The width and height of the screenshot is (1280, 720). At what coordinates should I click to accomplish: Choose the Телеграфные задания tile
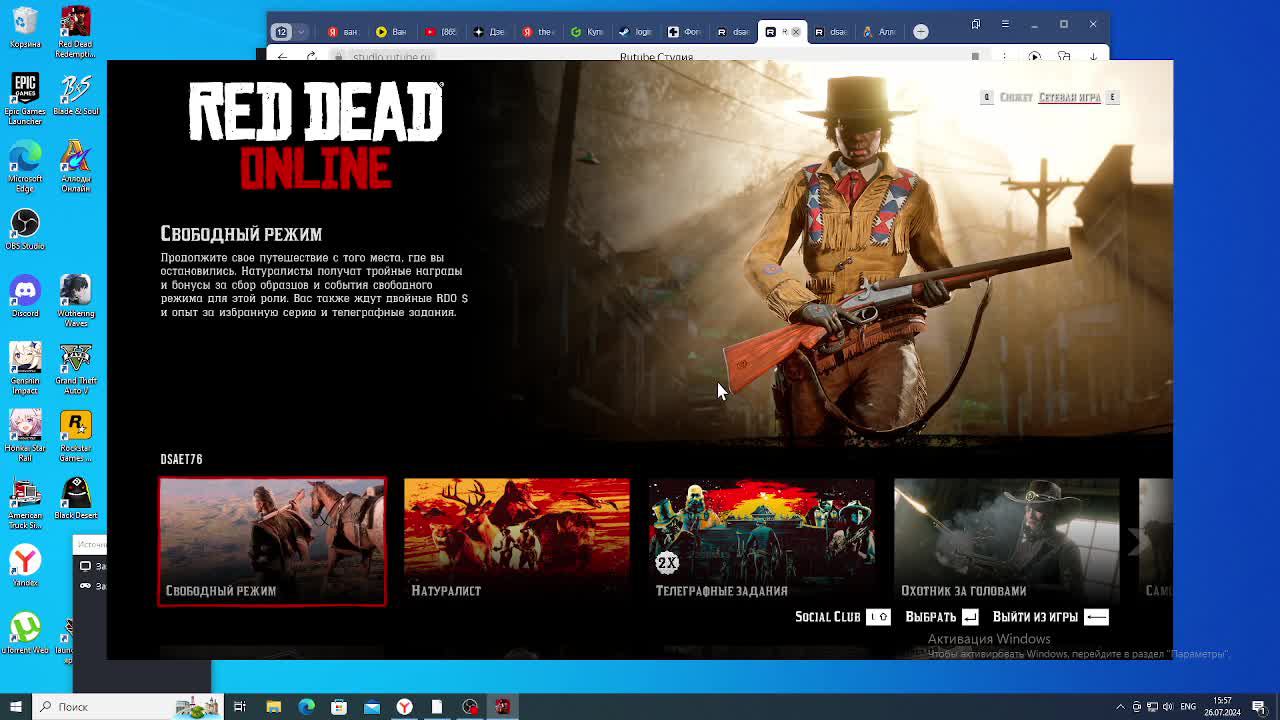[761, 541]
